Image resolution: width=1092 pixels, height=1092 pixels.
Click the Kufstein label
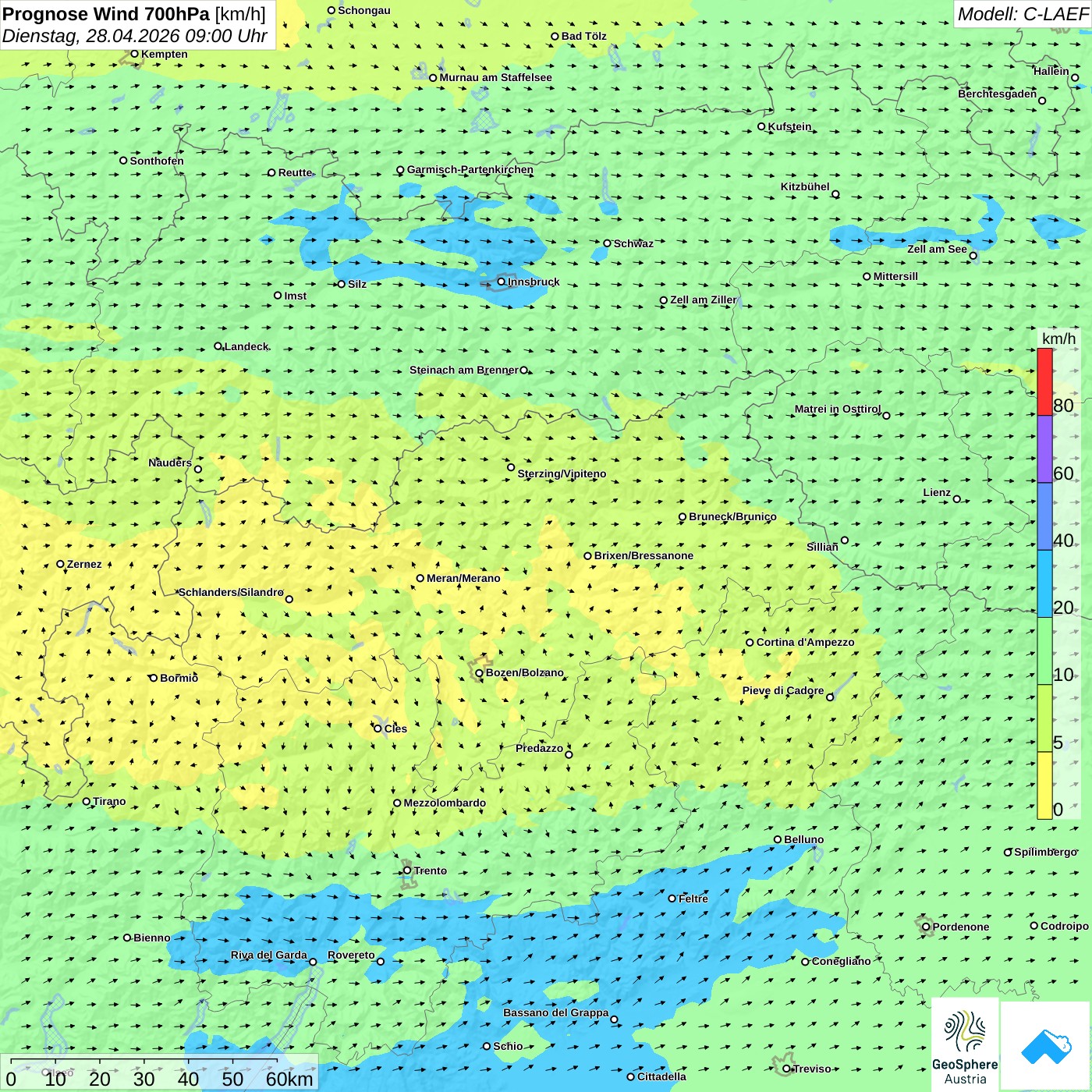pyautogui.click(x=789, y=126)
